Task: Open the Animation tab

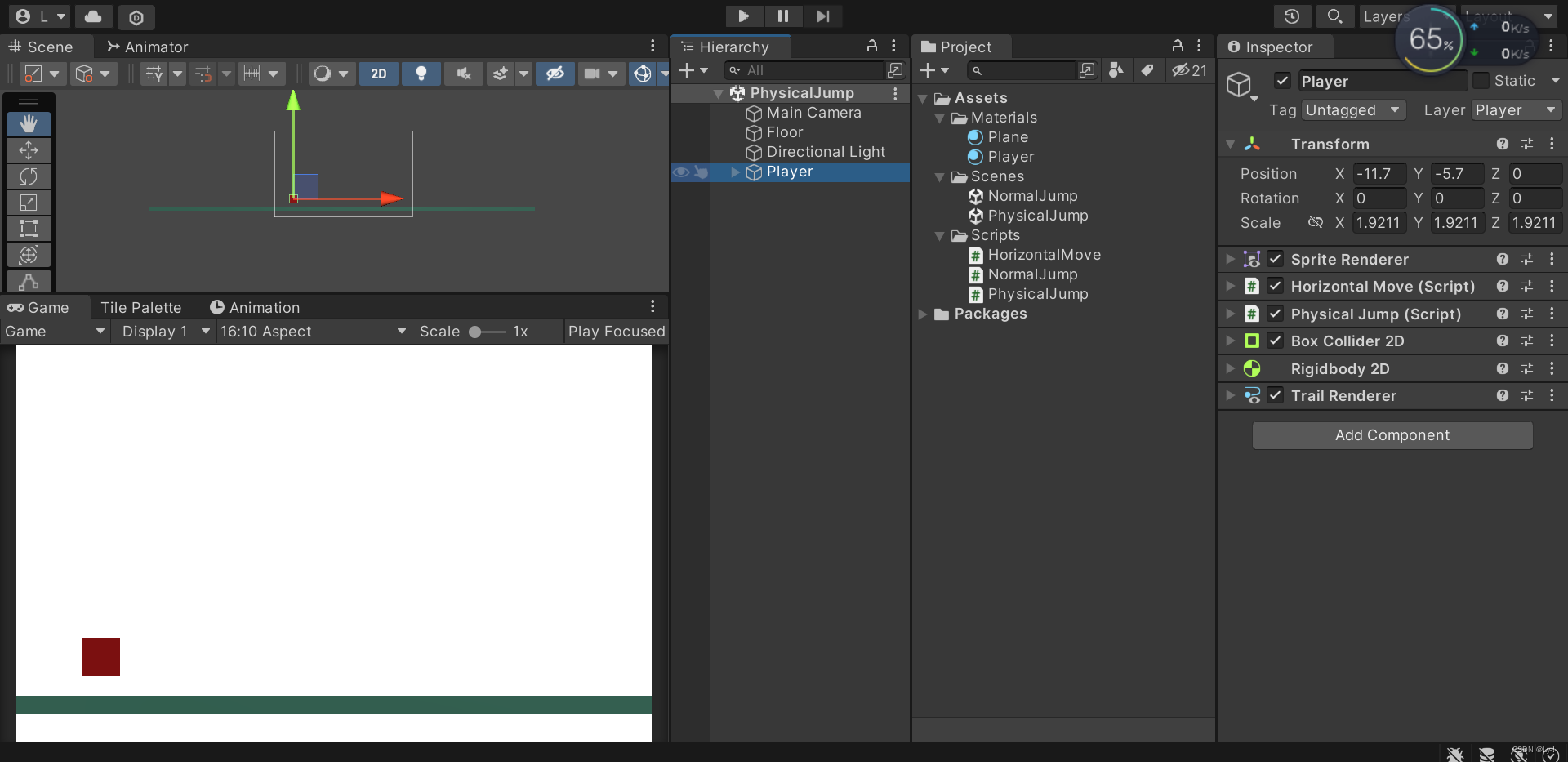Action: click(255, 307)
